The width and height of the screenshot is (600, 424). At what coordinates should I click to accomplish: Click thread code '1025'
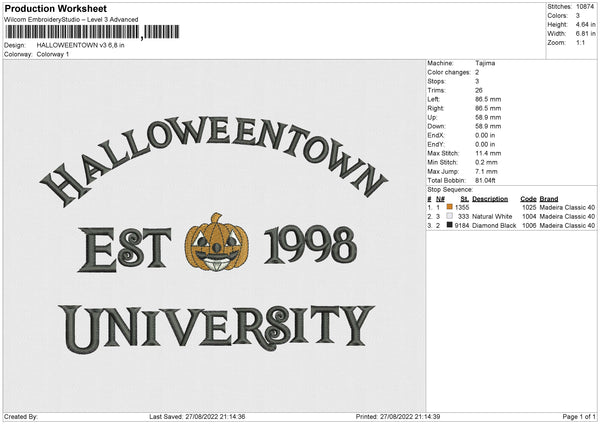(529, 207)
